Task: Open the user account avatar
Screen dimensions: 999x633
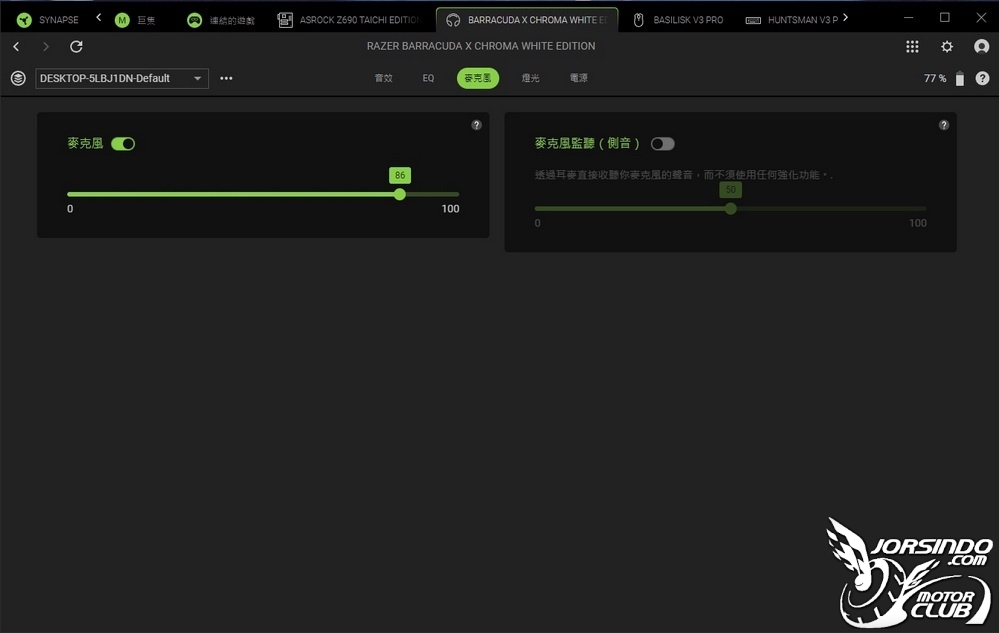Action: (x=982, y=46)
